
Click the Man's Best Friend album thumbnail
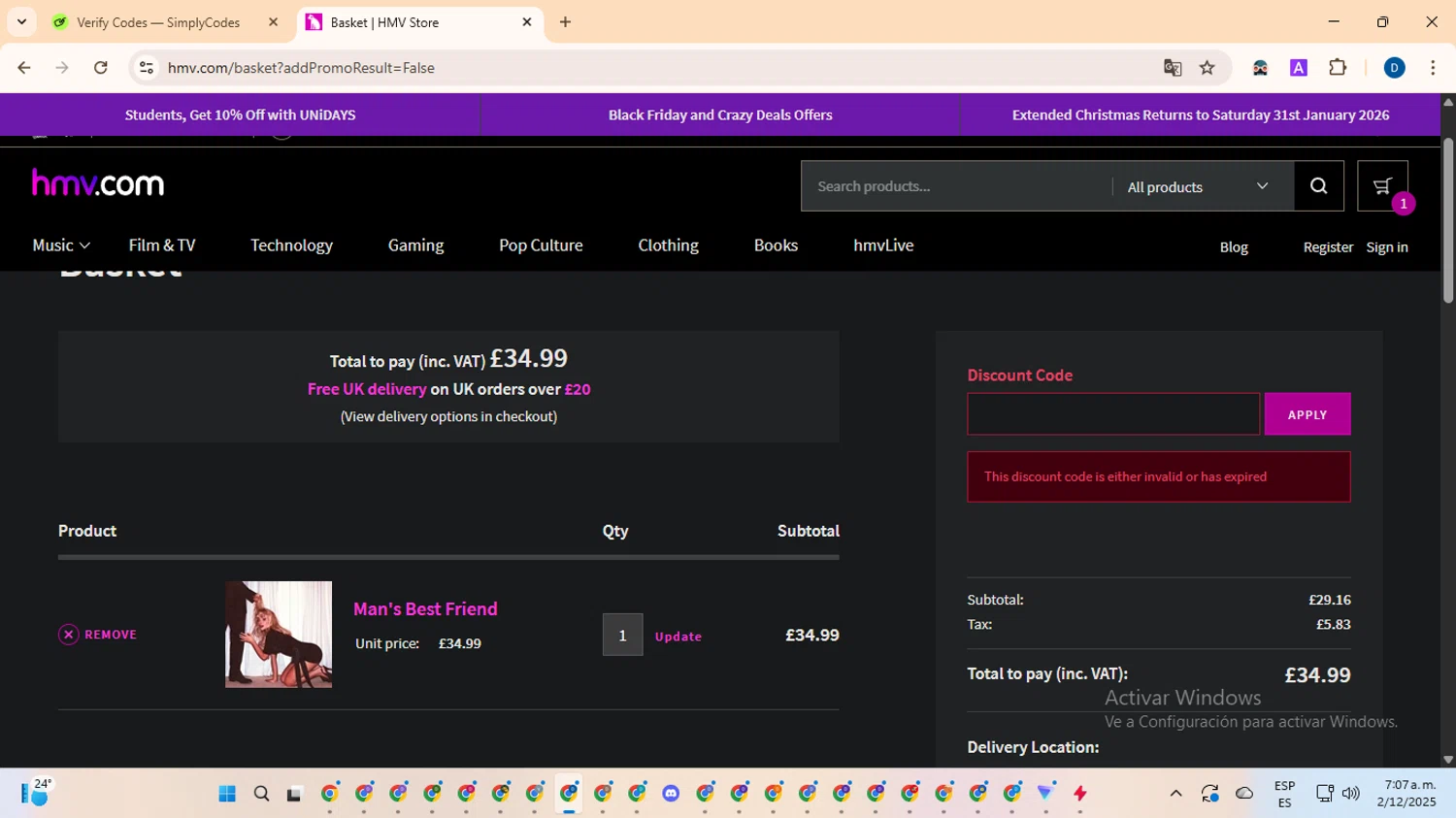tap(279, 635)
